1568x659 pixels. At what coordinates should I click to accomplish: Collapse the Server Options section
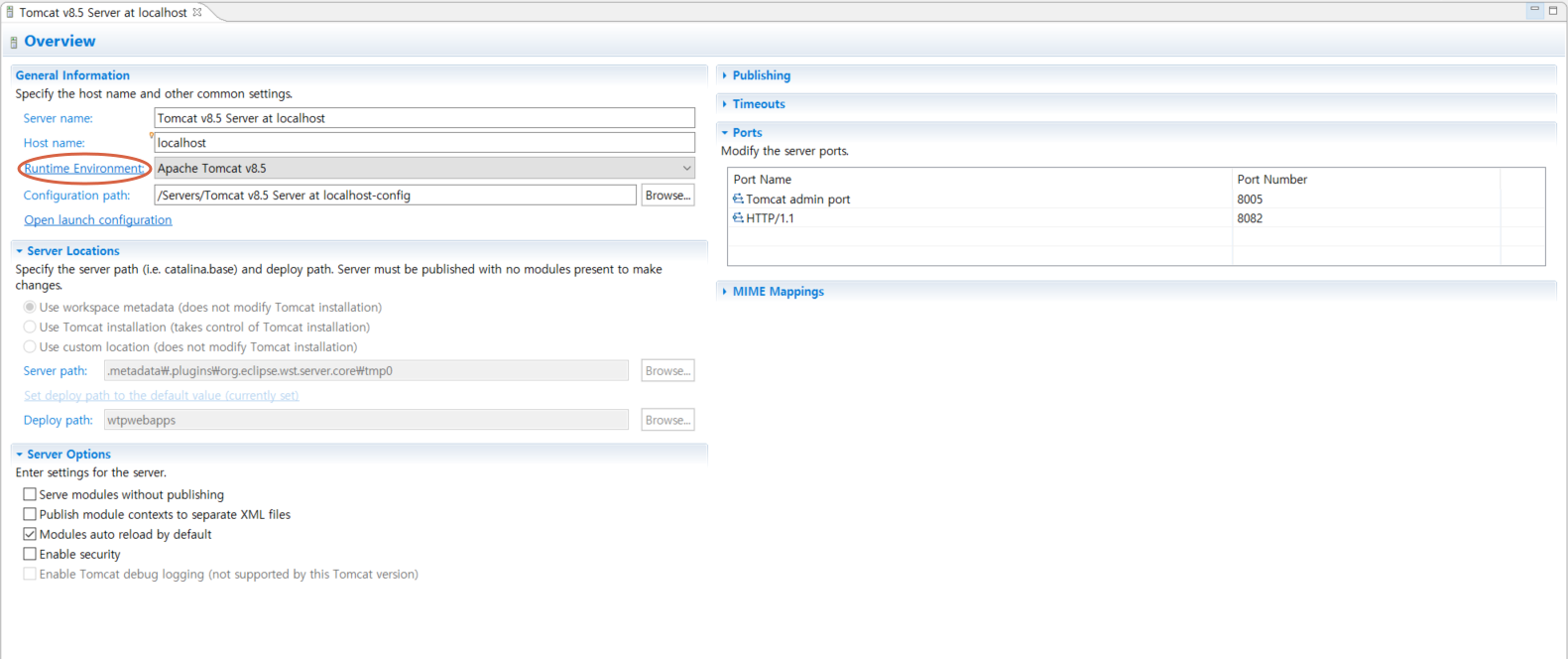[x=19, y=455]
